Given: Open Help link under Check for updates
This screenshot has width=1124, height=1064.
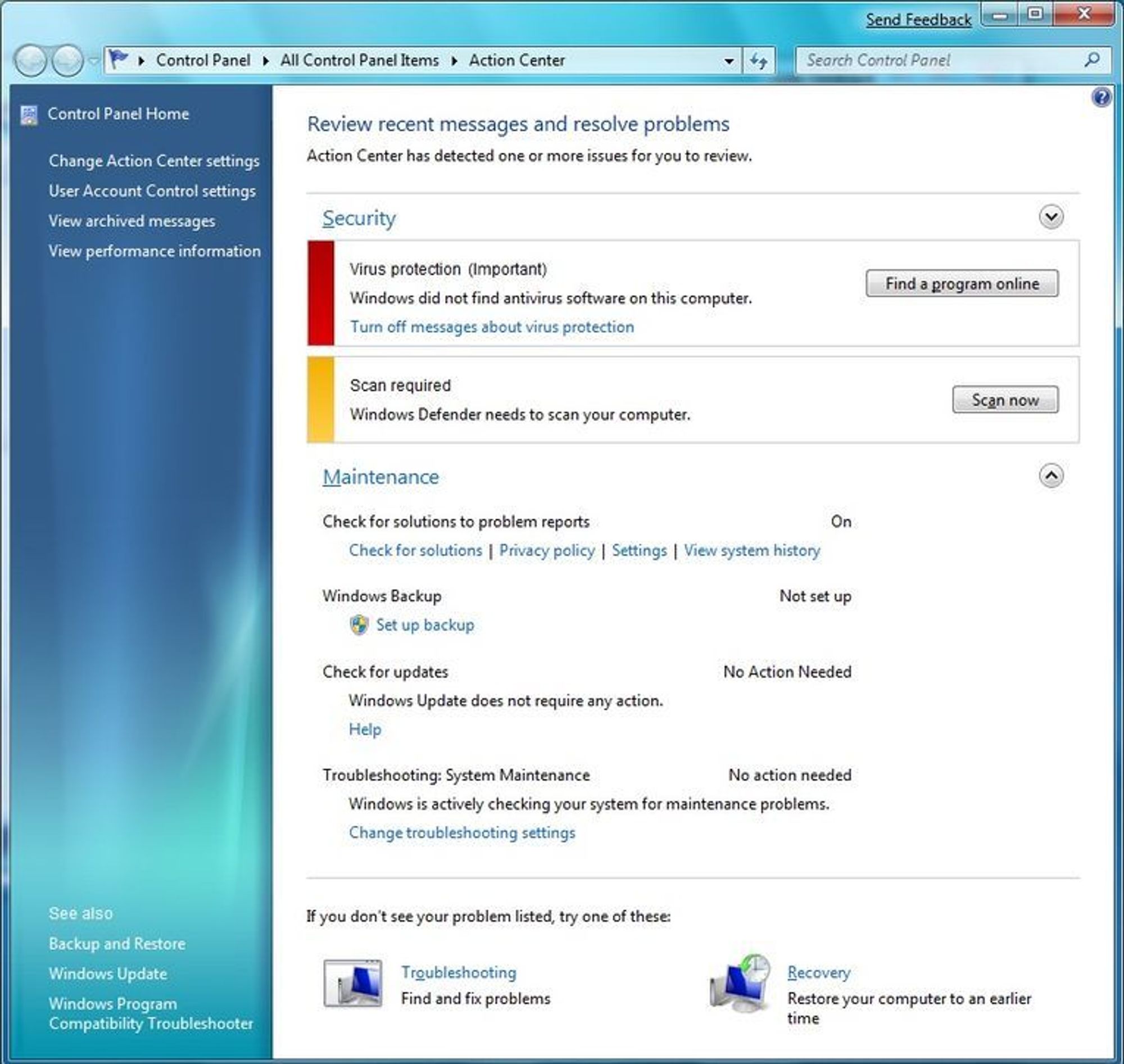Looking at the screenshot, I should click(x=365, y=730).
